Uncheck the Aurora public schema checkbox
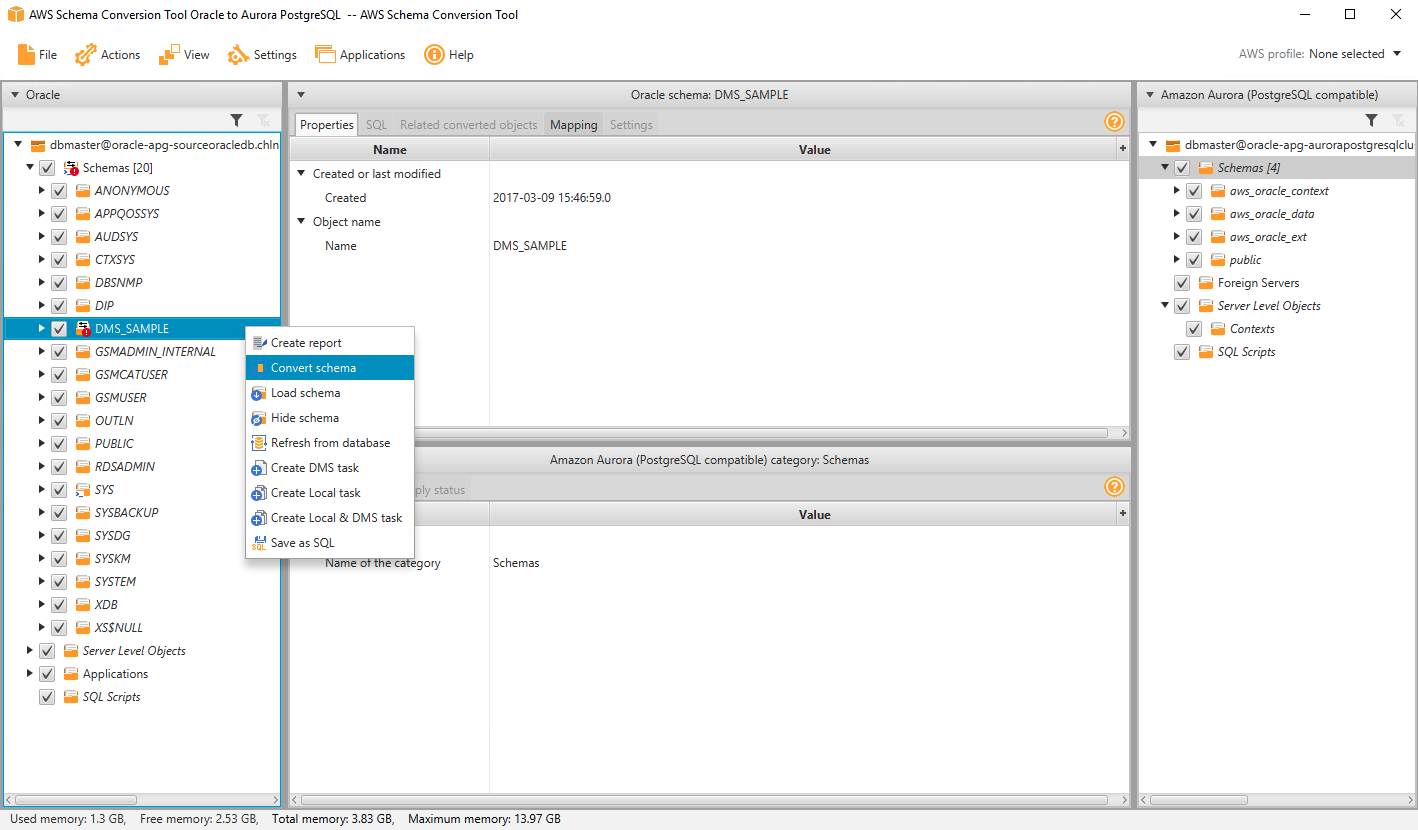 1194,260
